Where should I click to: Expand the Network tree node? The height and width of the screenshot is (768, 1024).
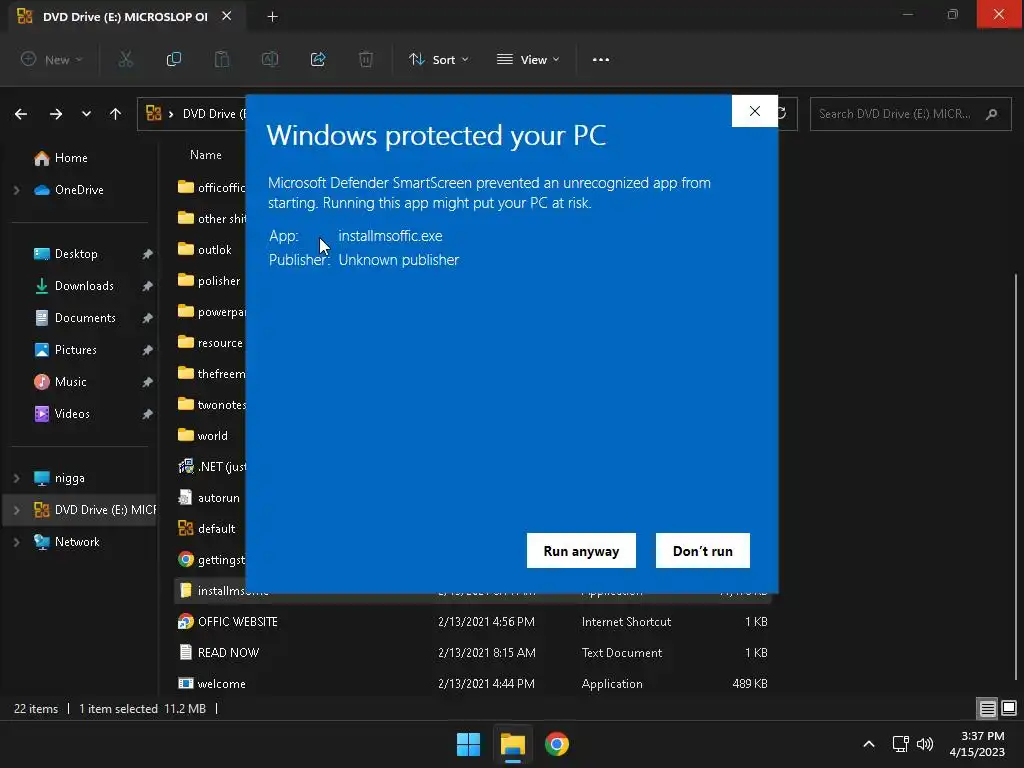point(16,542)
